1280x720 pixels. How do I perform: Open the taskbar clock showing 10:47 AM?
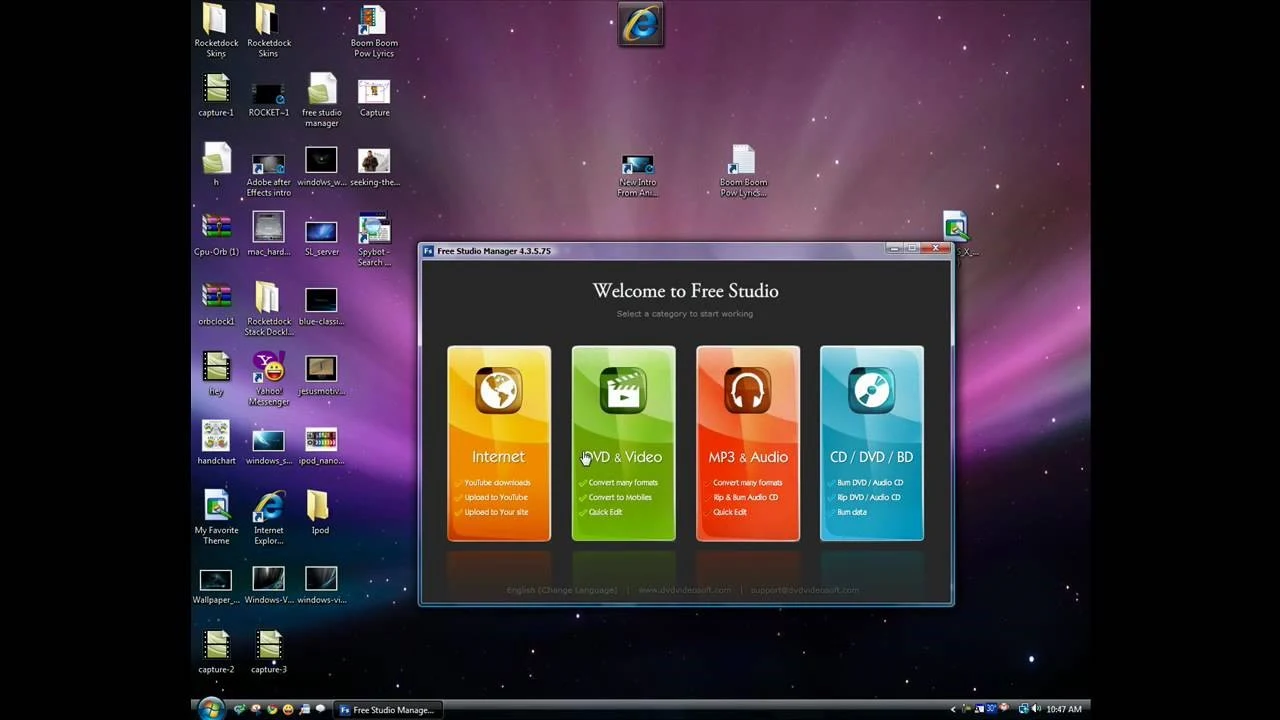tap(1064, 710)
